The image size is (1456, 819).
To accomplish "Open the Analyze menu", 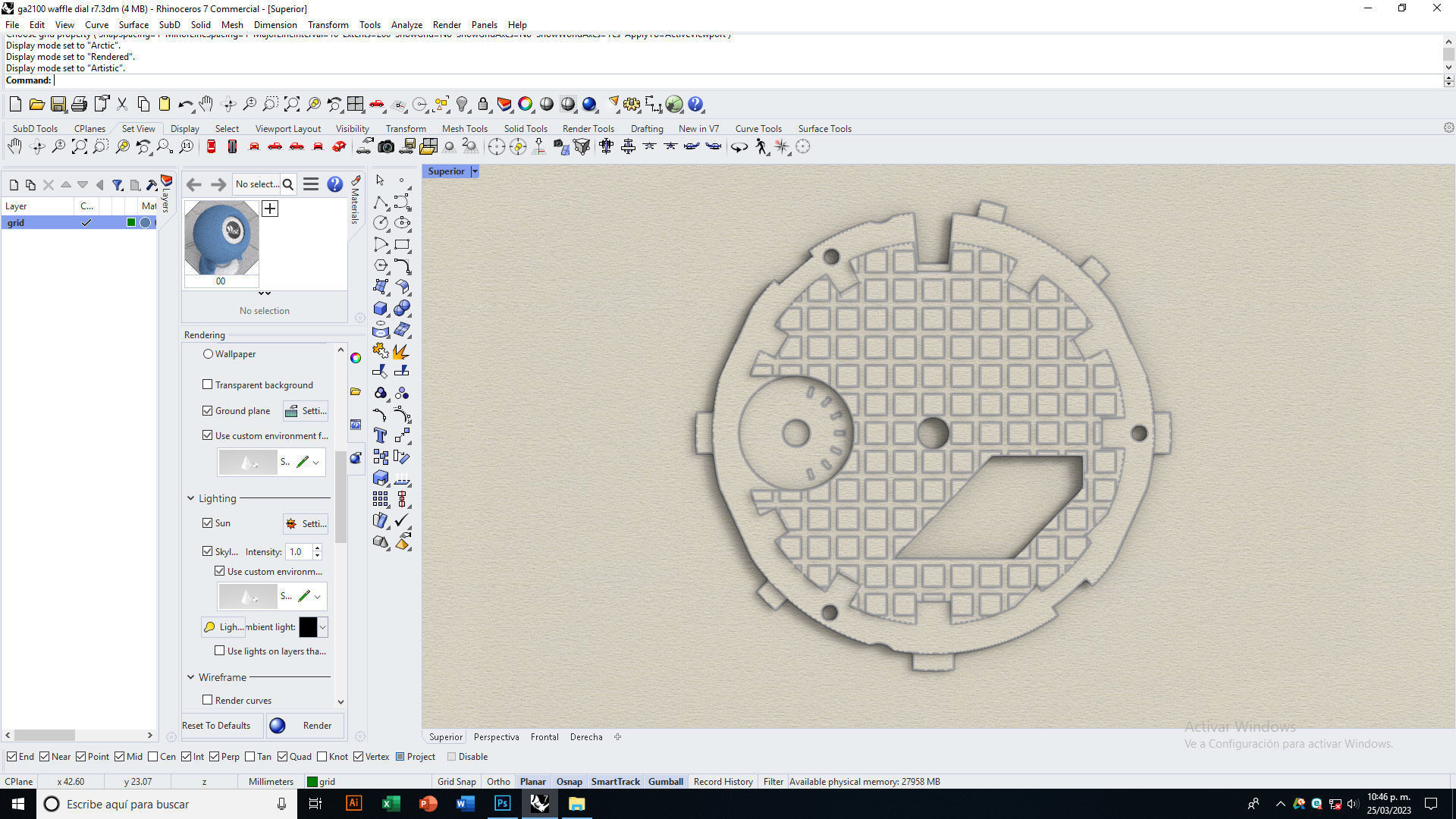I will pos(406,24).
